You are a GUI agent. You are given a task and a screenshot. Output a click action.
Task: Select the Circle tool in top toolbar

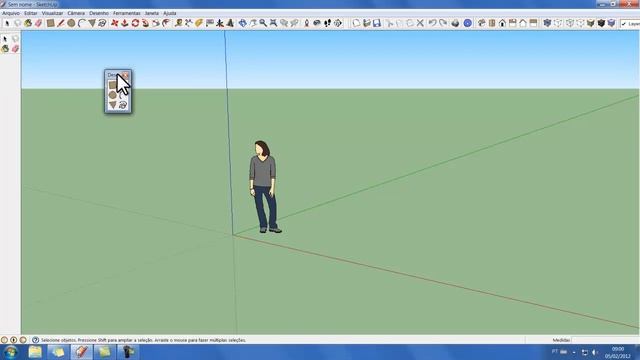click(x=71, y=23)
